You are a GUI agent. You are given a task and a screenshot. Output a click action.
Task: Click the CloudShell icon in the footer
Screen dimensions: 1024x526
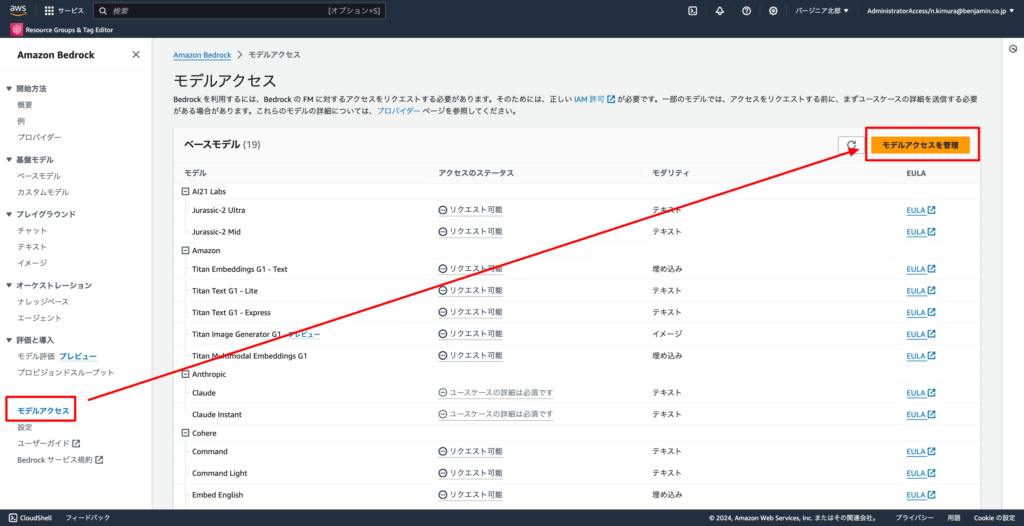[12, 518]
